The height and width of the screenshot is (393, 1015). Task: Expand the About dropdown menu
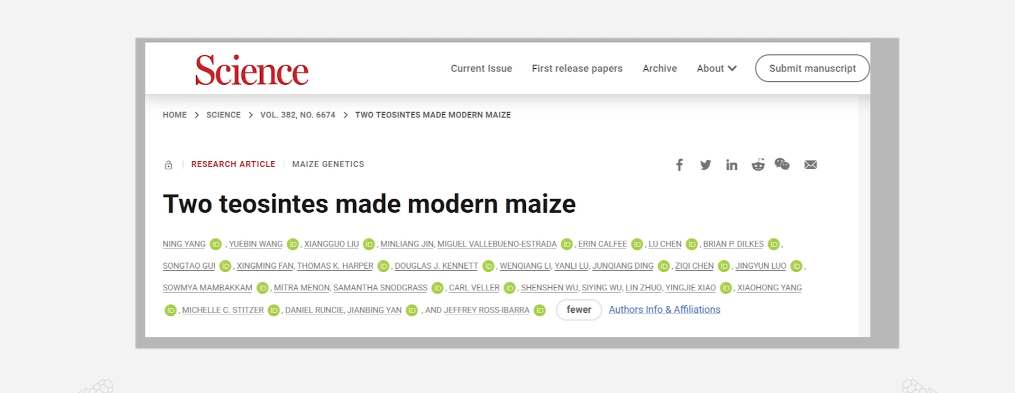[x=717, y=69]
